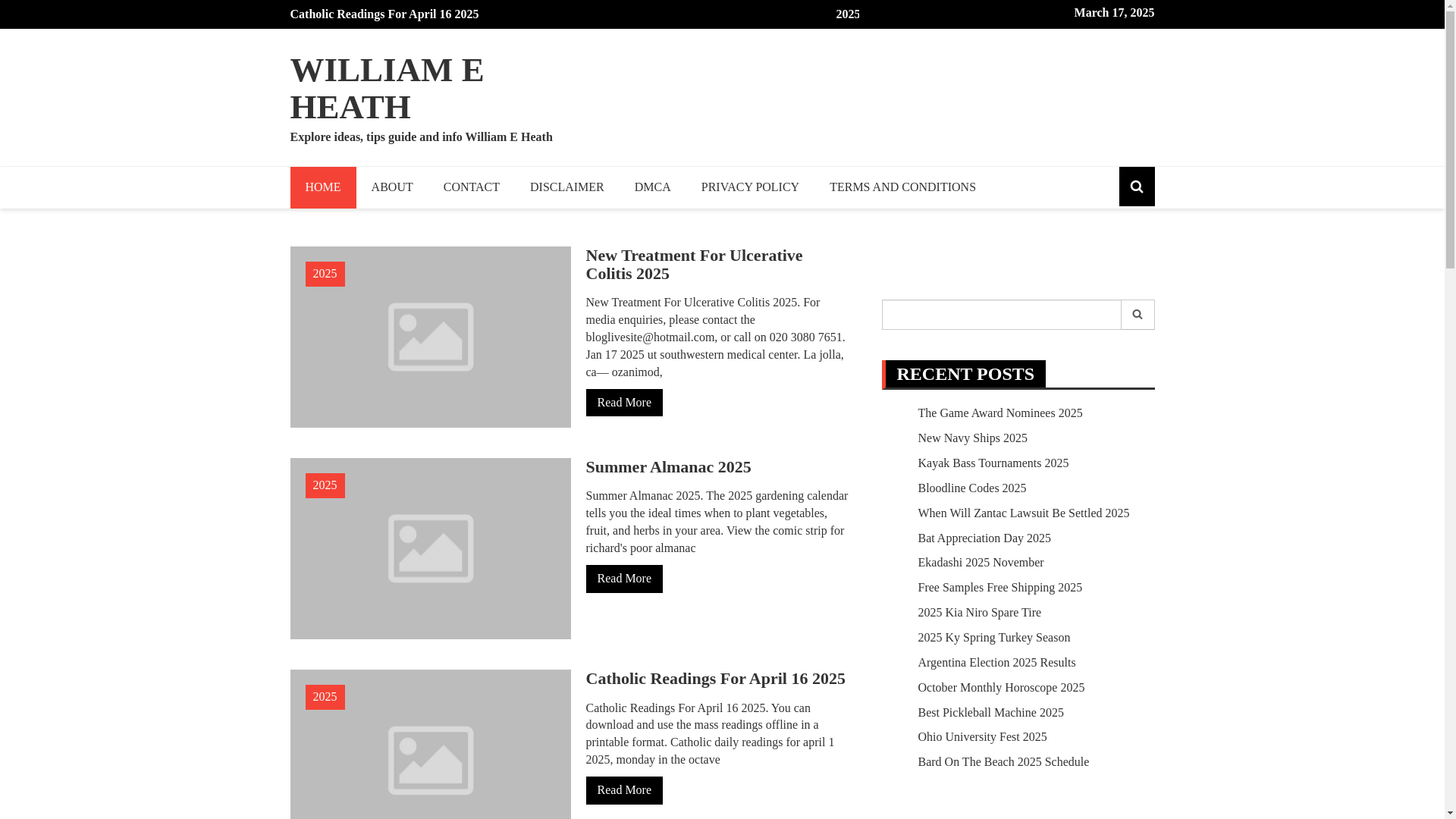Open Kayak Bass Tournaments 2025 post
1456x819 pixels.
point(993,463)
